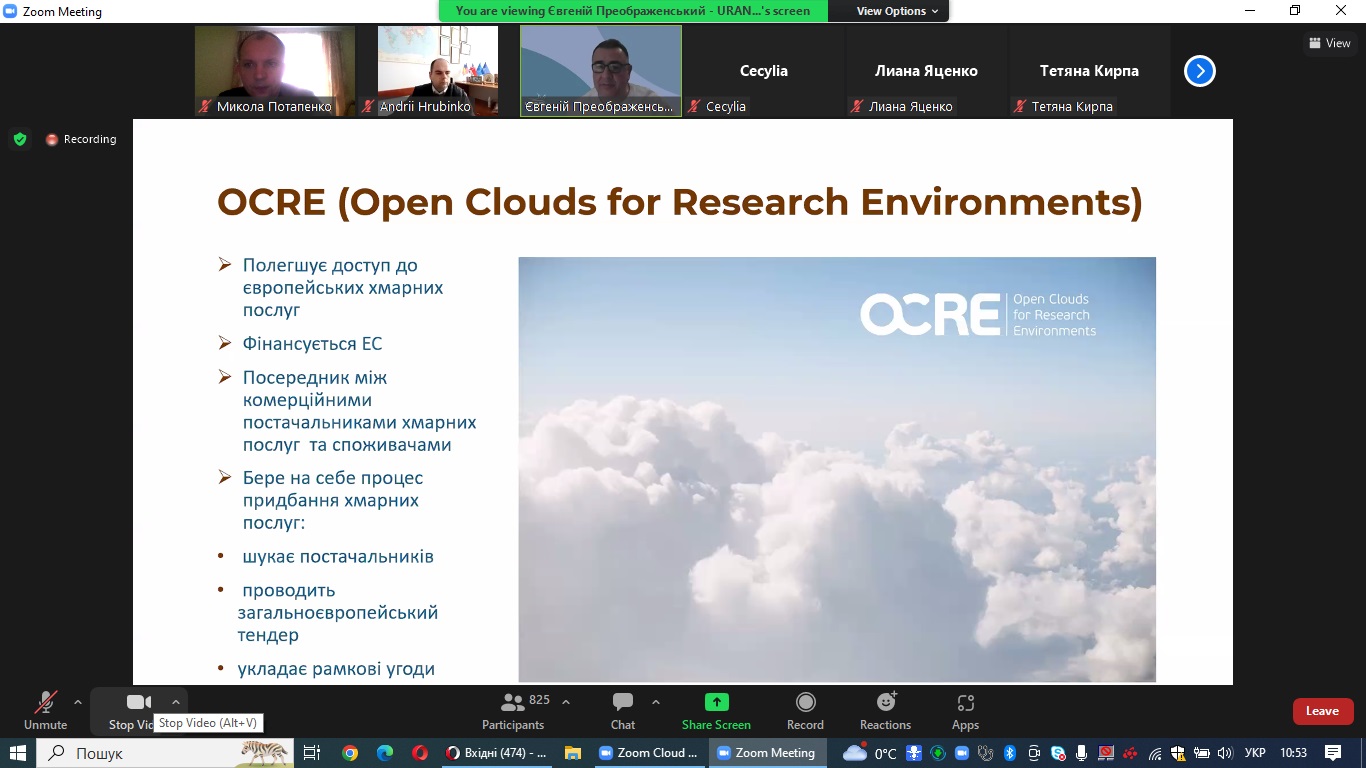The width and height of the screenshot is (1366, 768).
Task: Unmute the microphone in Zoom toolbar
Action: coord(45,712)
